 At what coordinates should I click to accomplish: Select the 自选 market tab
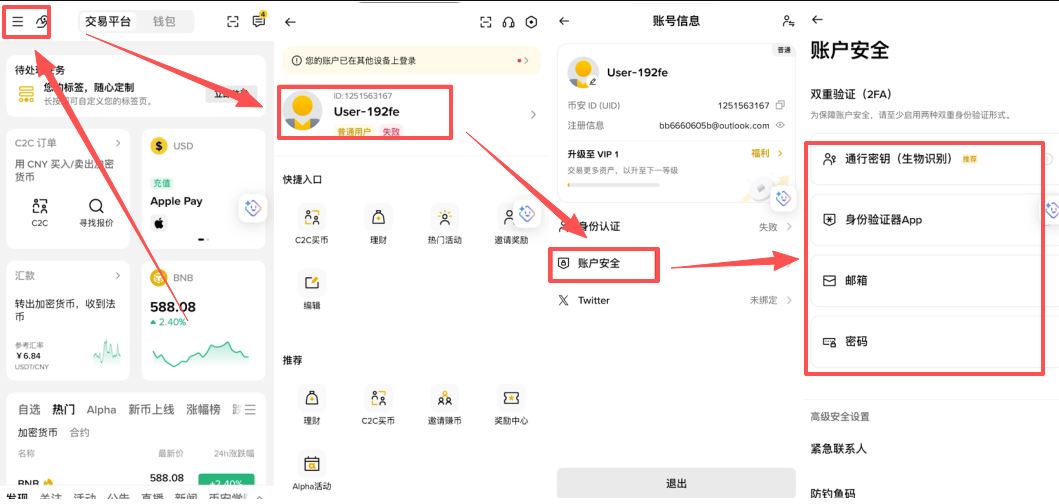point(29,409)
